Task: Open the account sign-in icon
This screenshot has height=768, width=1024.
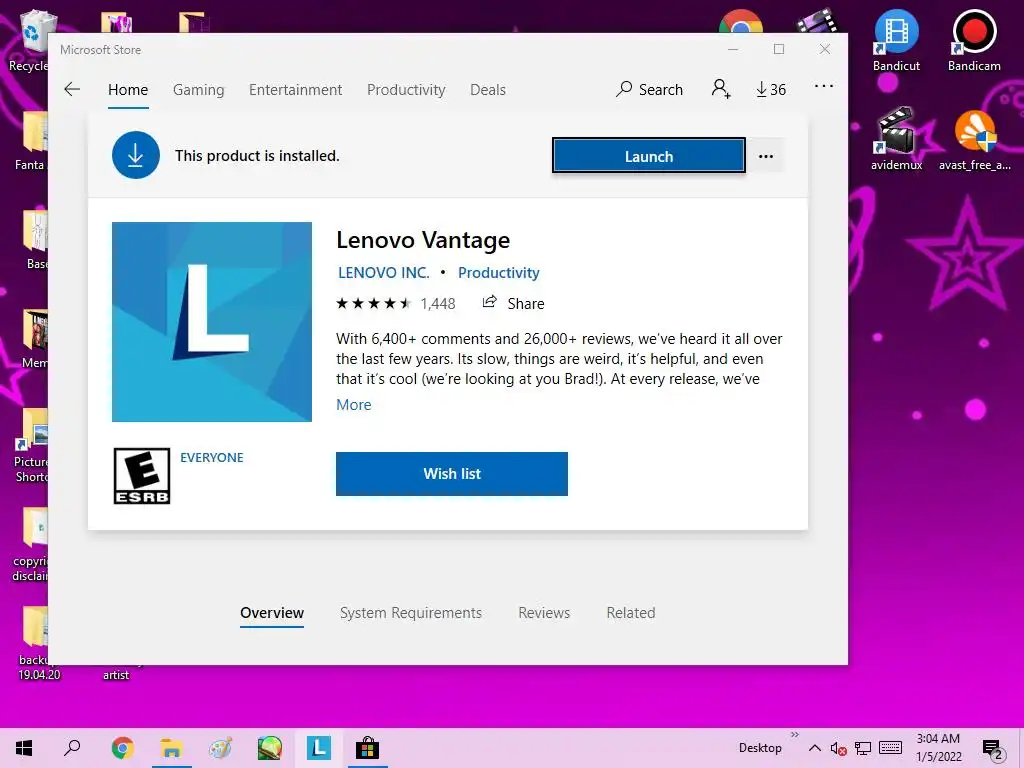Action: (x=721, y=88)
